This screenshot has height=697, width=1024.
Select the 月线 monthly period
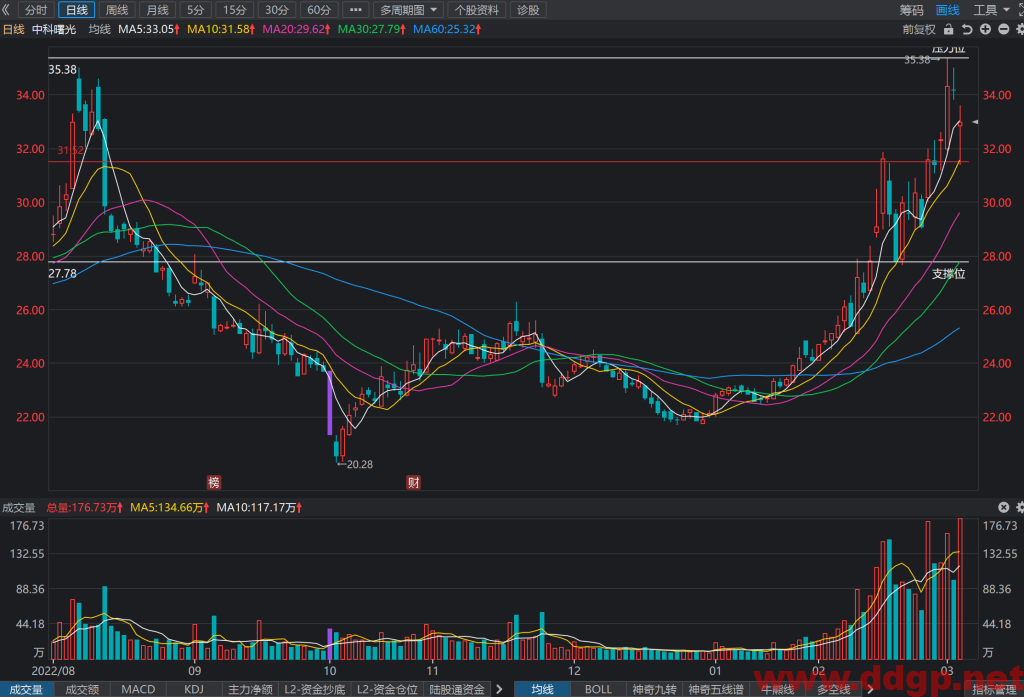pos(157,10)
